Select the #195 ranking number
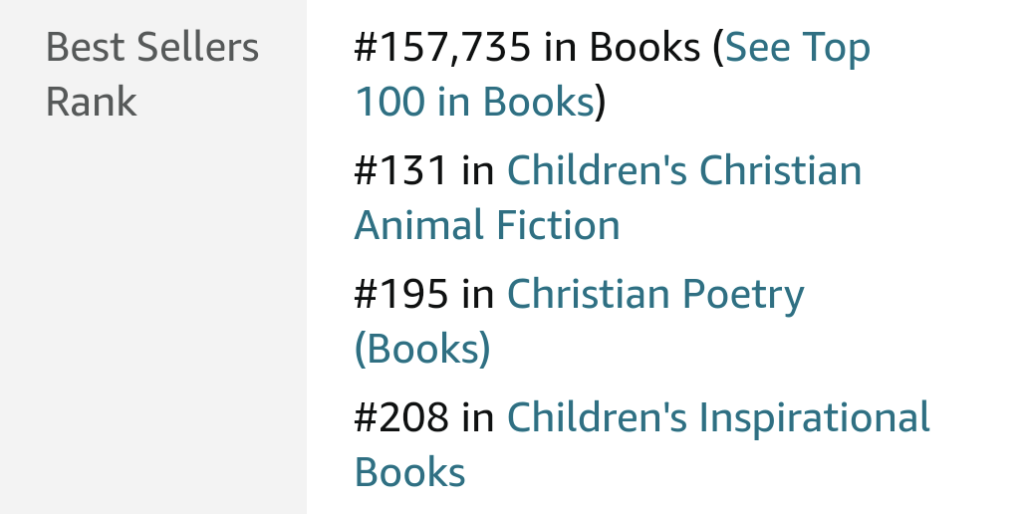Screen dimensions: 1024x514 pyautogui.click(x=401, y=295)
